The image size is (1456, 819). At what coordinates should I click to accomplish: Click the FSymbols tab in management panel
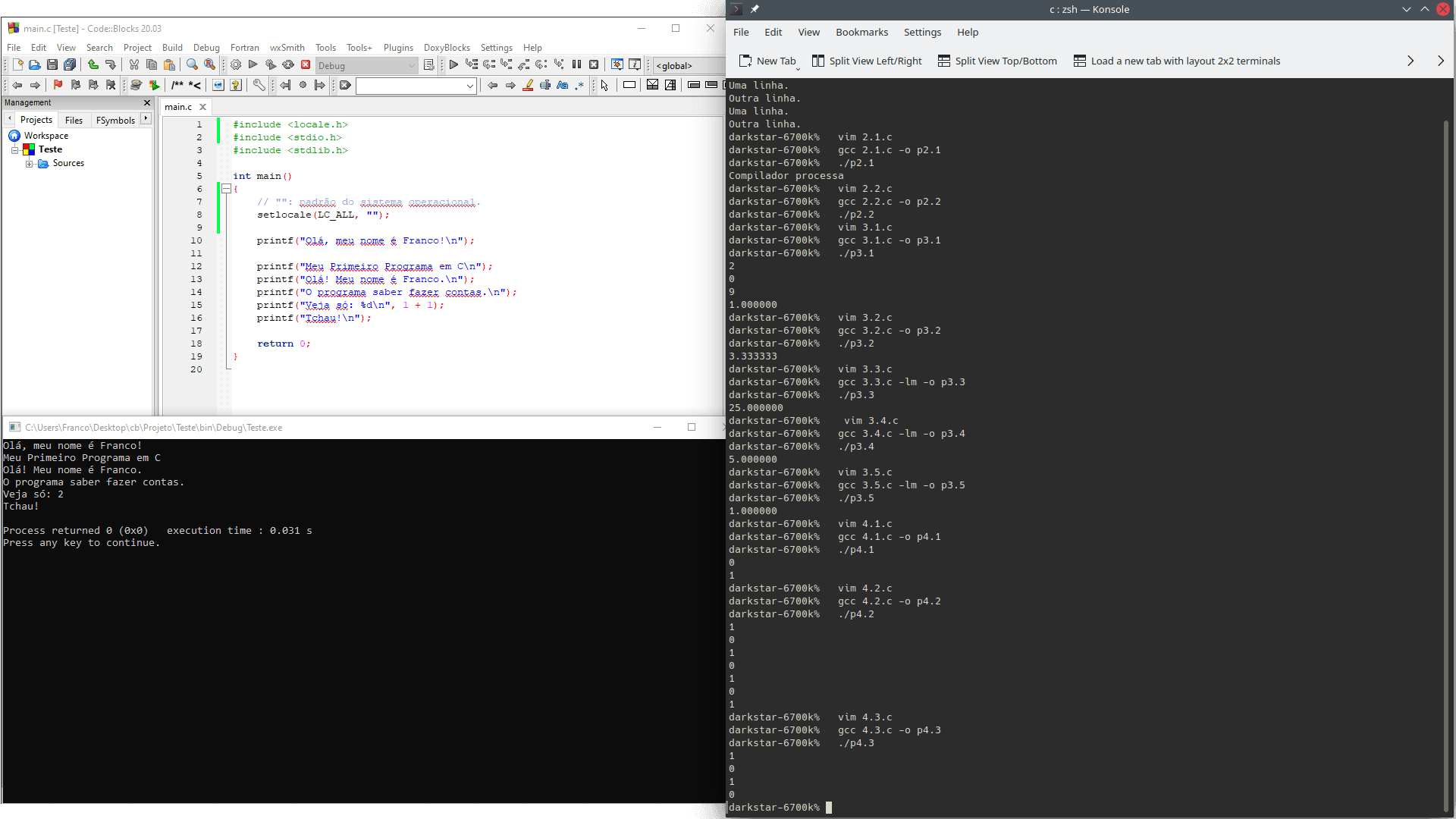pos(114,120)
